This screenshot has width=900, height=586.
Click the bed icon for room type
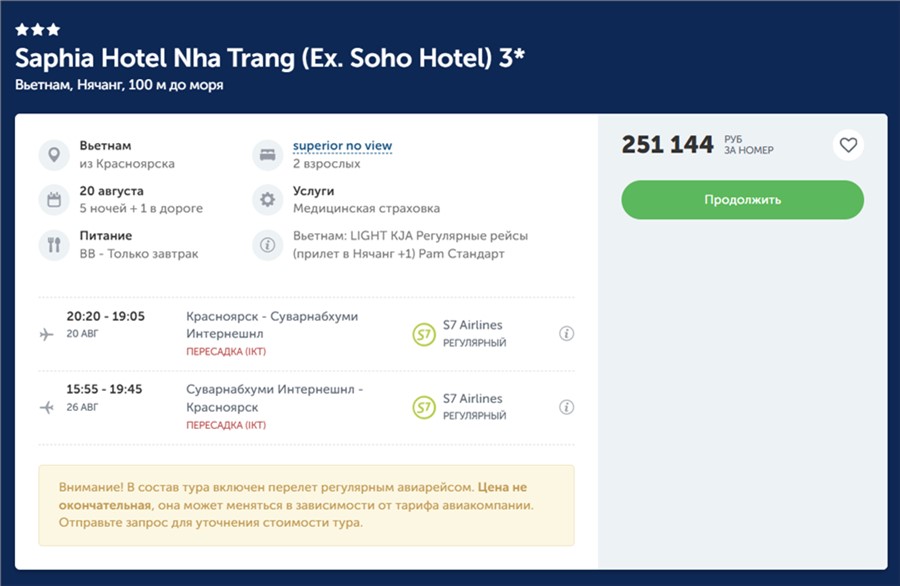tap(267, 155)
